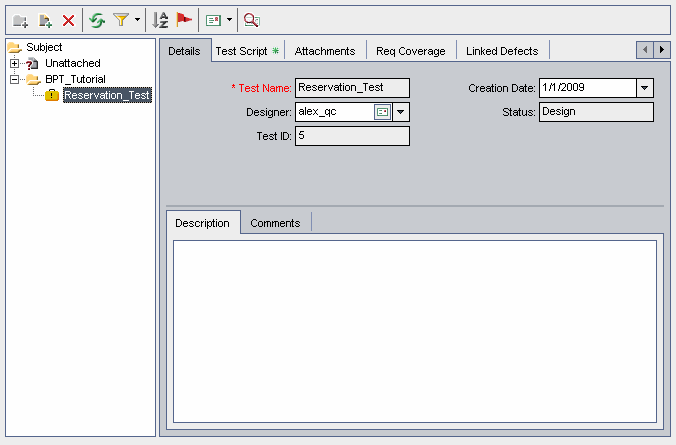Click the Sort A-Z icon

(x=160, y=20)
